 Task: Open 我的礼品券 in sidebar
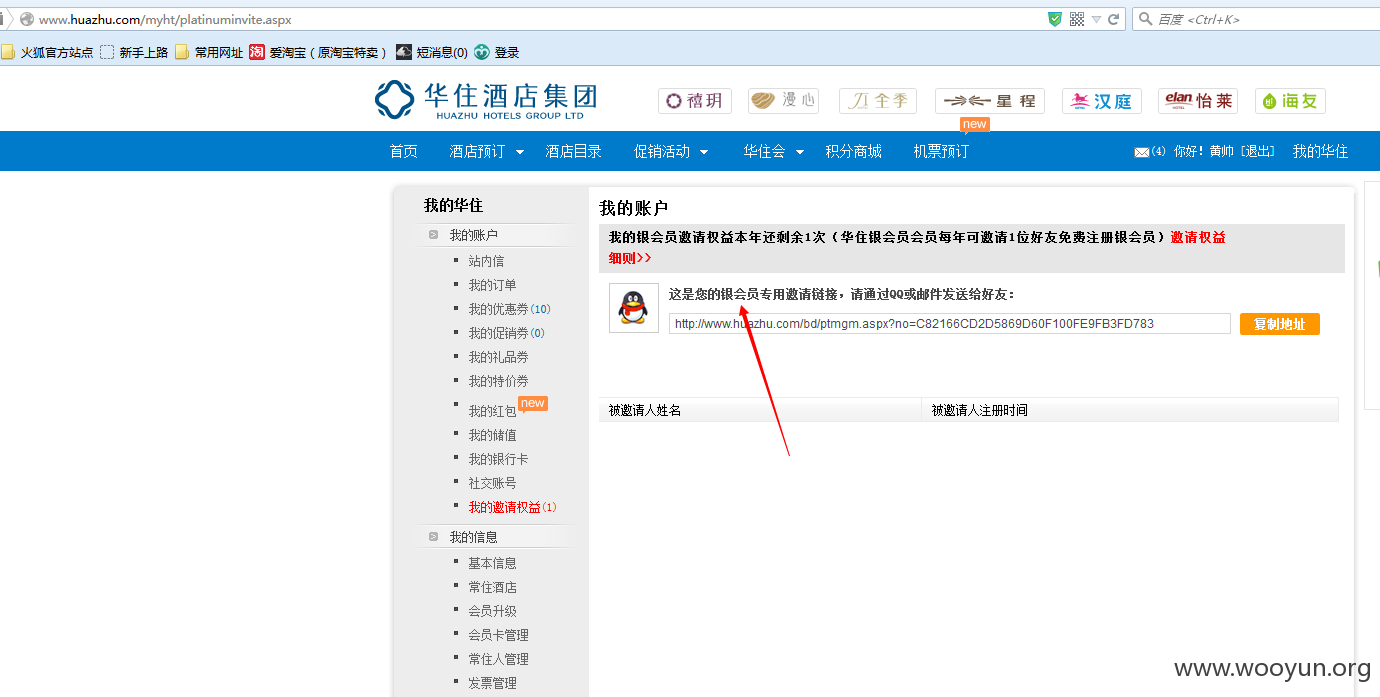[x=498, y=357]
